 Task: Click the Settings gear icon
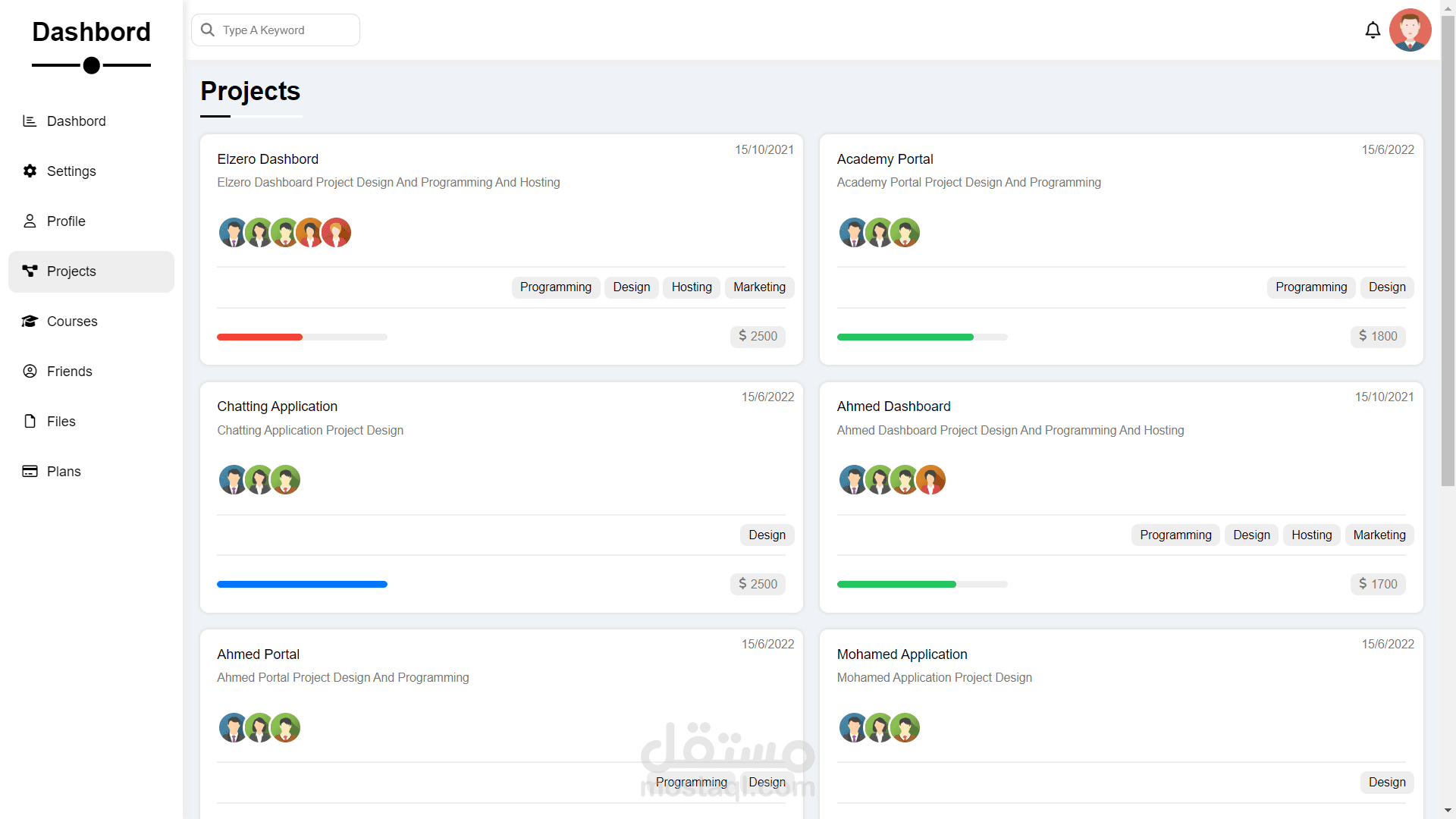point(30,171)
